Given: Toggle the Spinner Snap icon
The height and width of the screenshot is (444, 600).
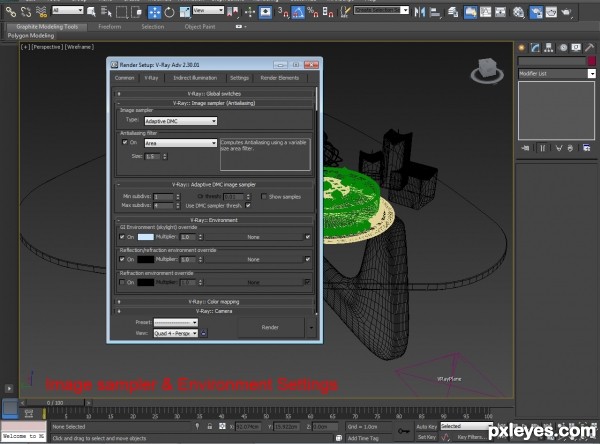Looking at the screenshot, I should click(x=328, y=12).
